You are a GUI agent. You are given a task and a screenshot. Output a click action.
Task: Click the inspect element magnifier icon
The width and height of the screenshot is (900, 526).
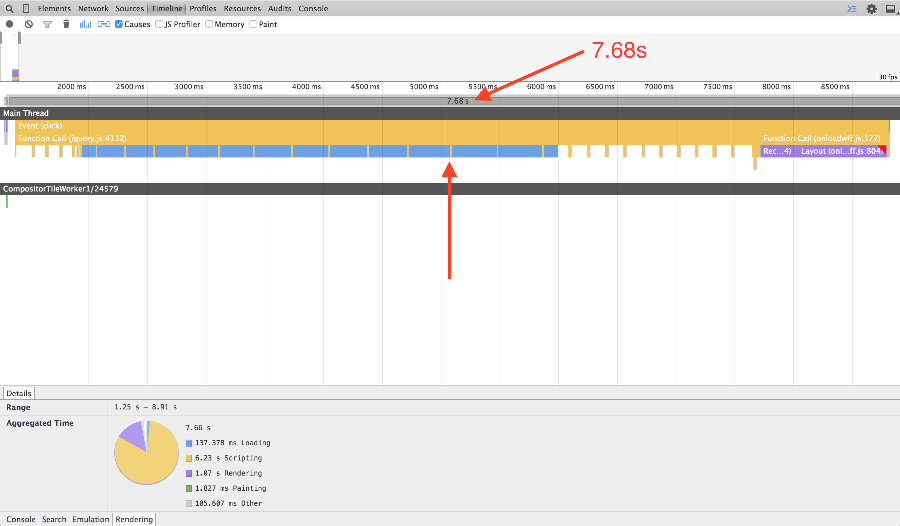point(9,8)
